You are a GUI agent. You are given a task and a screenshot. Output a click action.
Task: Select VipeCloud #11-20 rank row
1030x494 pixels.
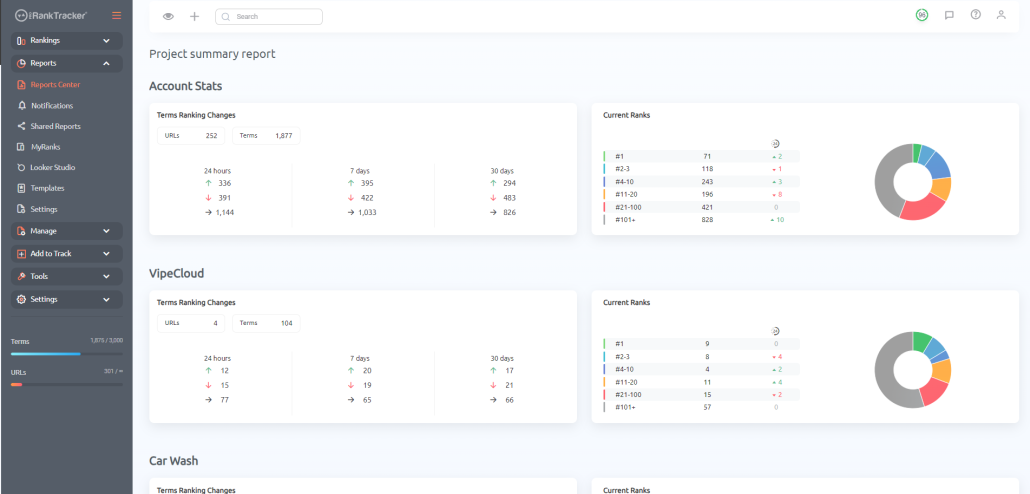point(702,382)
